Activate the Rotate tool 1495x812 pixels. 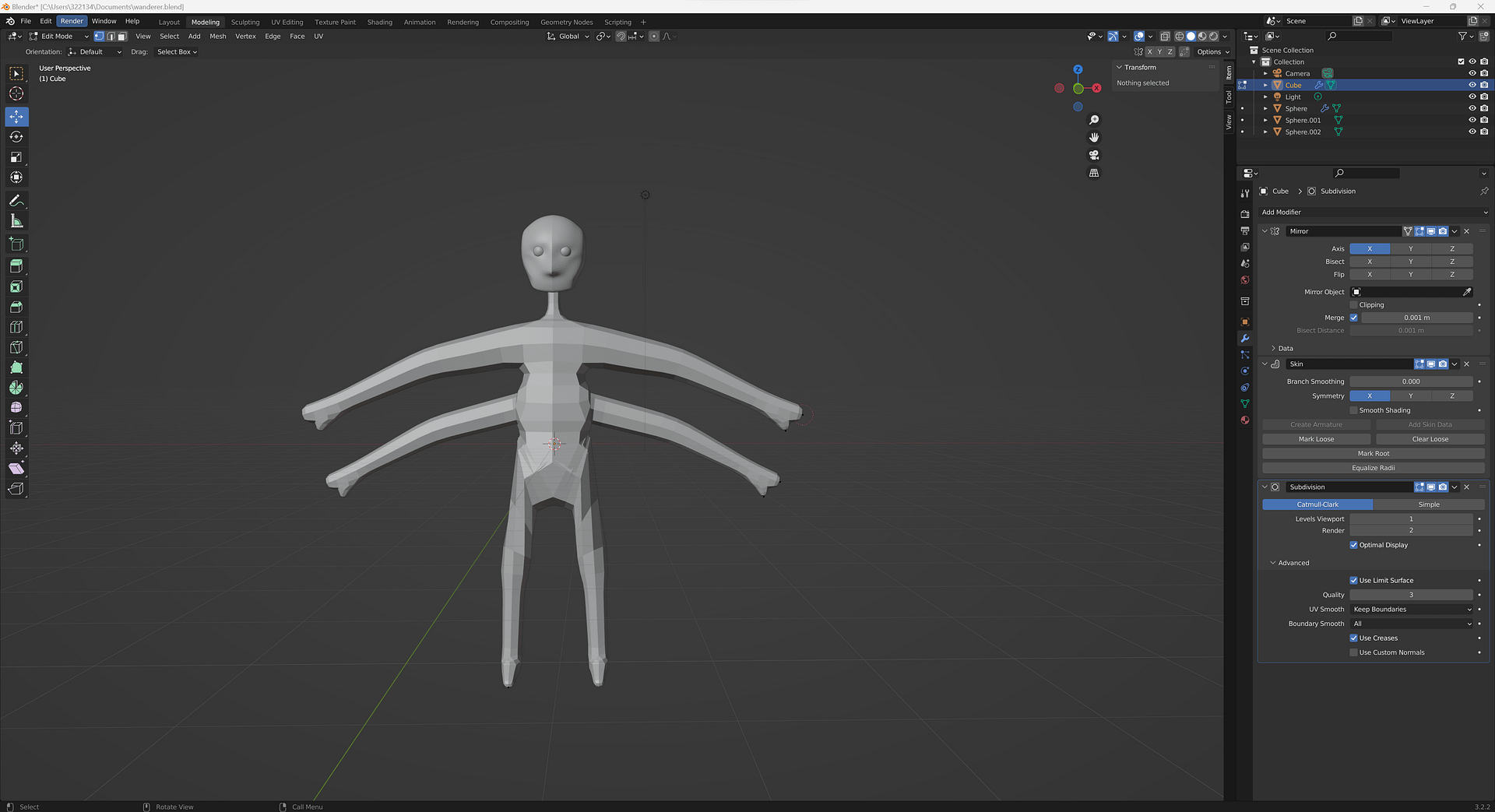tap(16, 136)
